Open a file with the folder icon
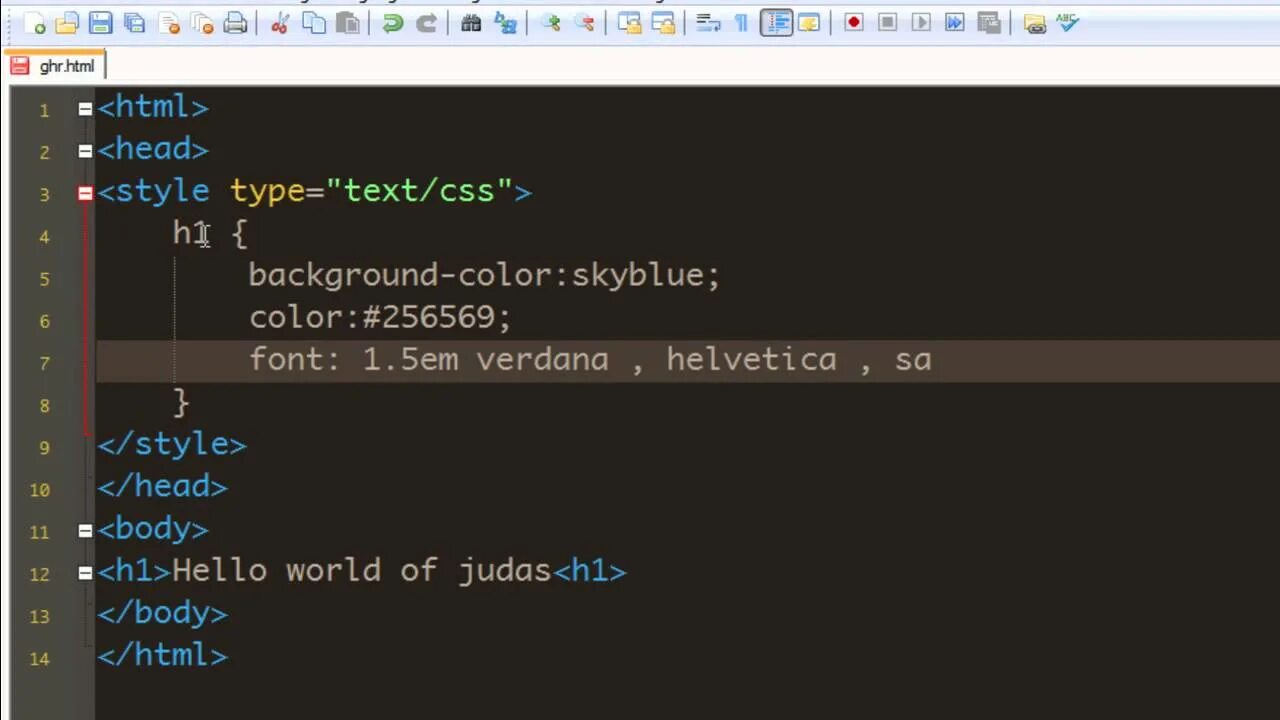 click(67, 23)
